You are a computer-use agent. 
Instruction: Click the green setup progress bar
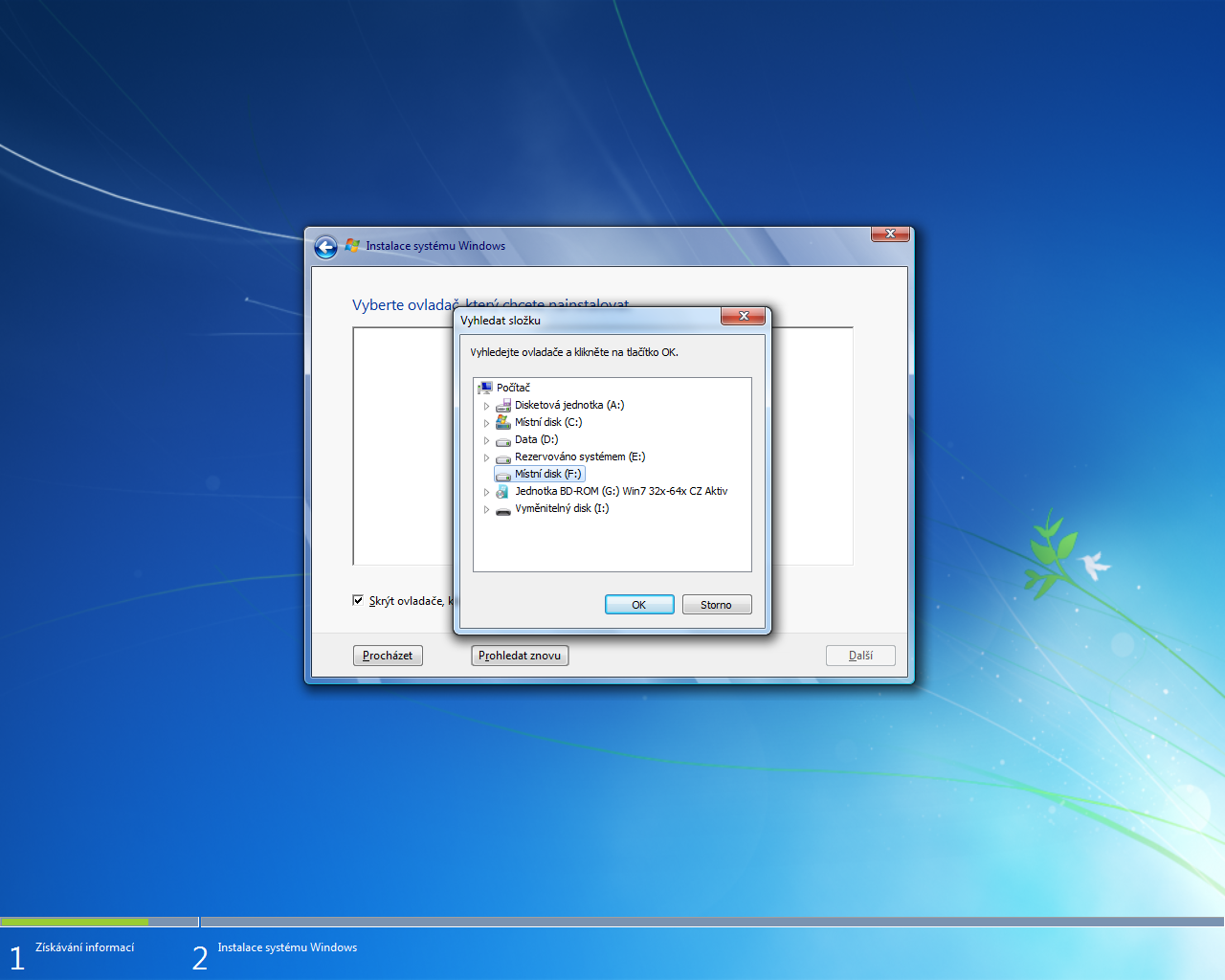pos(75,923)
